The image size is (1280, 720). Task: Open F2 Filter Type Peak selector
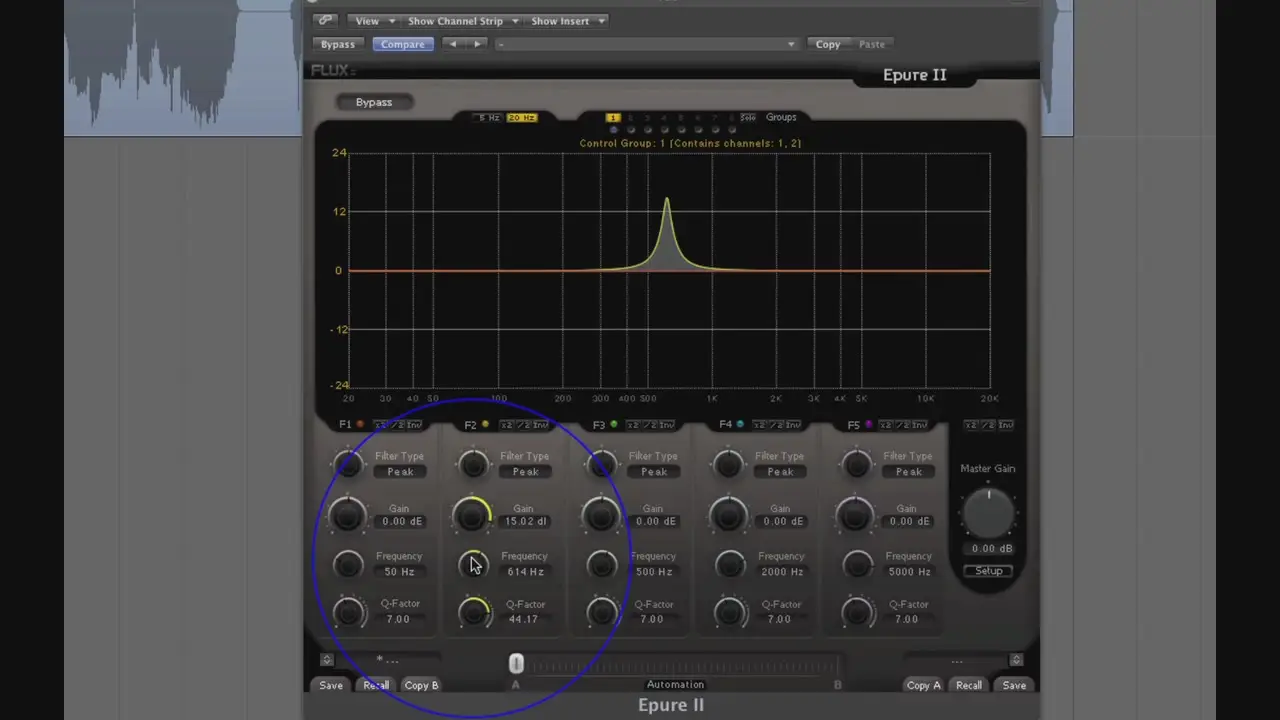(526, 472)
